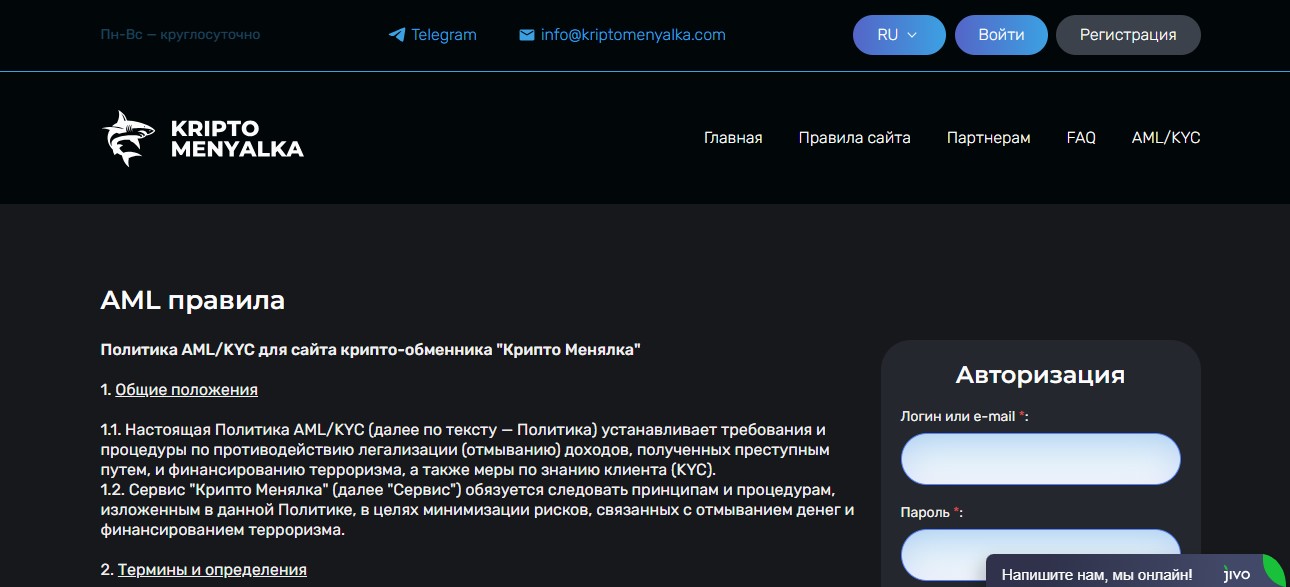Click the Политика AML/KYC bold title line
1290x587 pixels.
tap(371, 350)
